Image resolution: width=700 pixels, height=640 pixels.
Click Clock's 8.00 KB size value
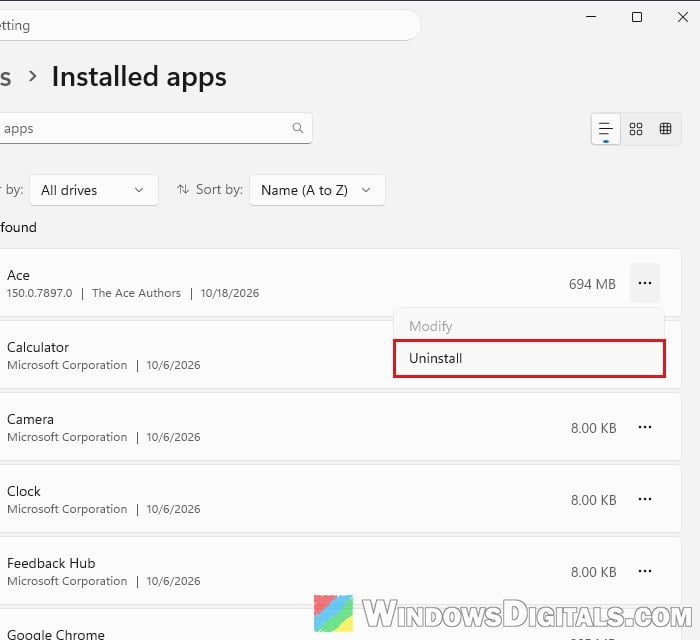point(593,500)
